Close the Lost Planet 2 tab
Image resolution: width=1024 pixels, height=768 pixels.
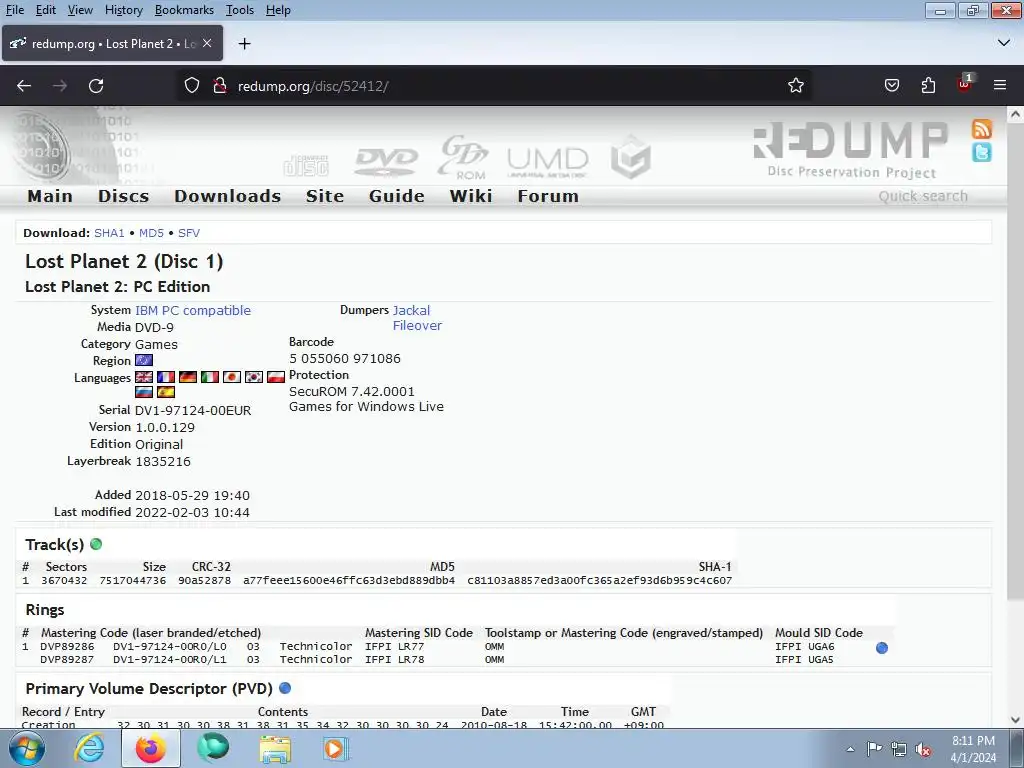207,43
